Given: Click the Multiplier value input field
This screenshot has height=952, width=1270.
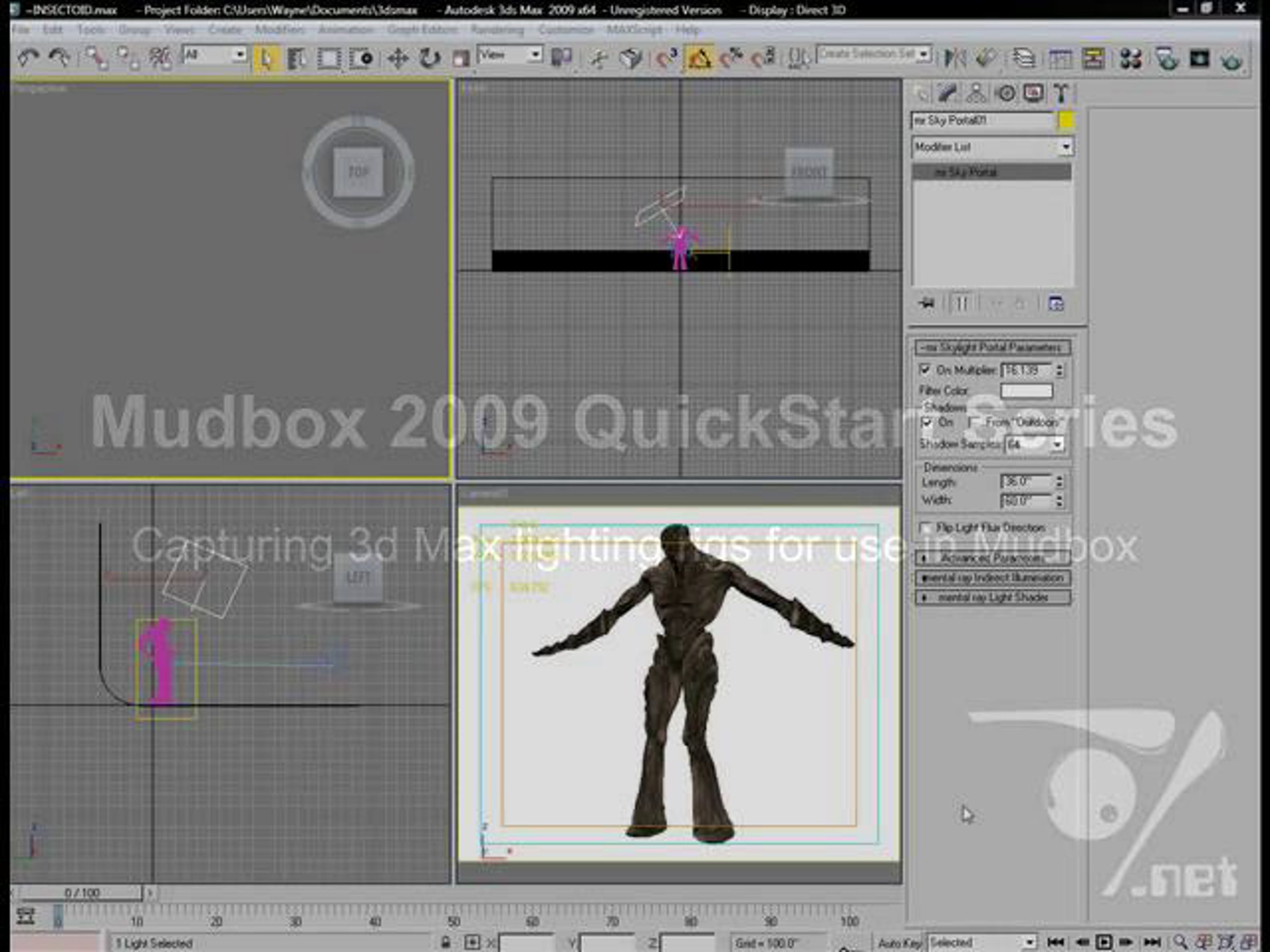Looking at the screenshot, I should pos(1026,371).
